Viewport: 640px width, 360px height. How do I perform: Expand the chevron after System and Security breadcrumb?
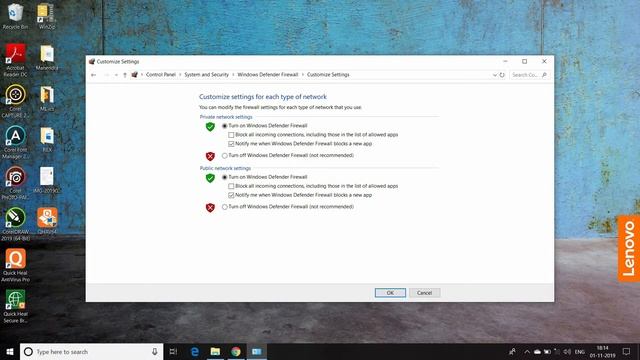coord(233,75)
